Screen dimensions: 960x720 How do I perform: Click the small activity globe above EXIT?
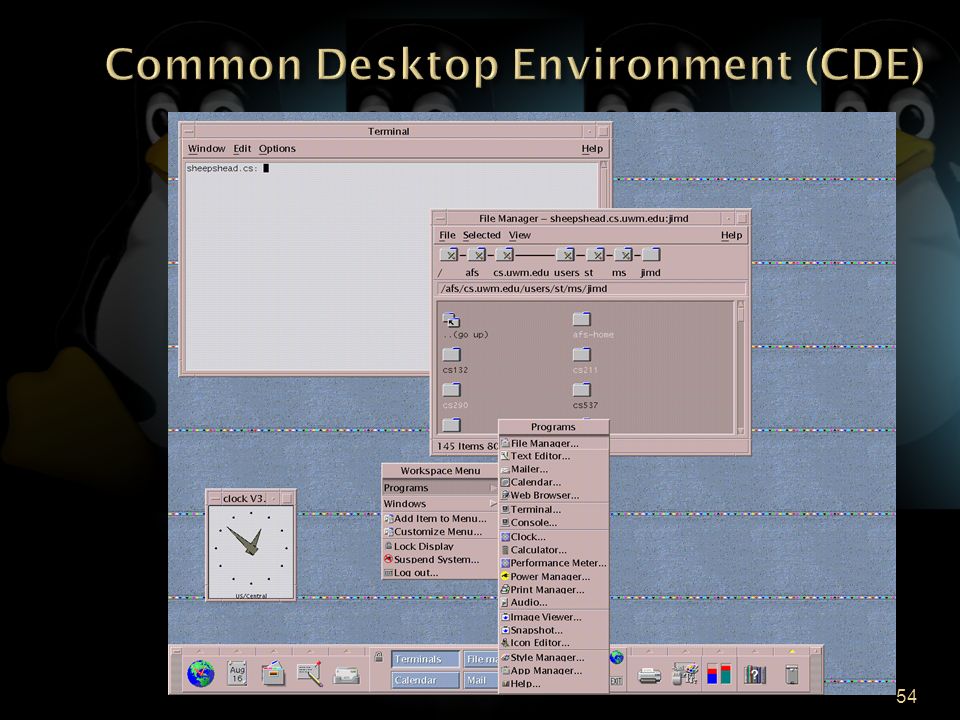(617, 658)
